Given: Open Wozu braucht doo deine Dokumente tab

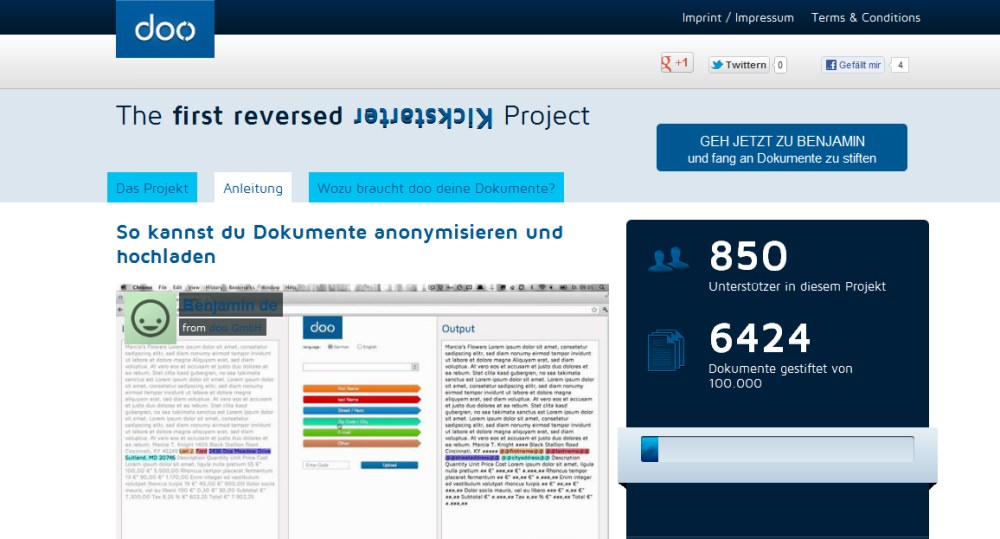Looking at the screenshot, I should click(436, 188).
